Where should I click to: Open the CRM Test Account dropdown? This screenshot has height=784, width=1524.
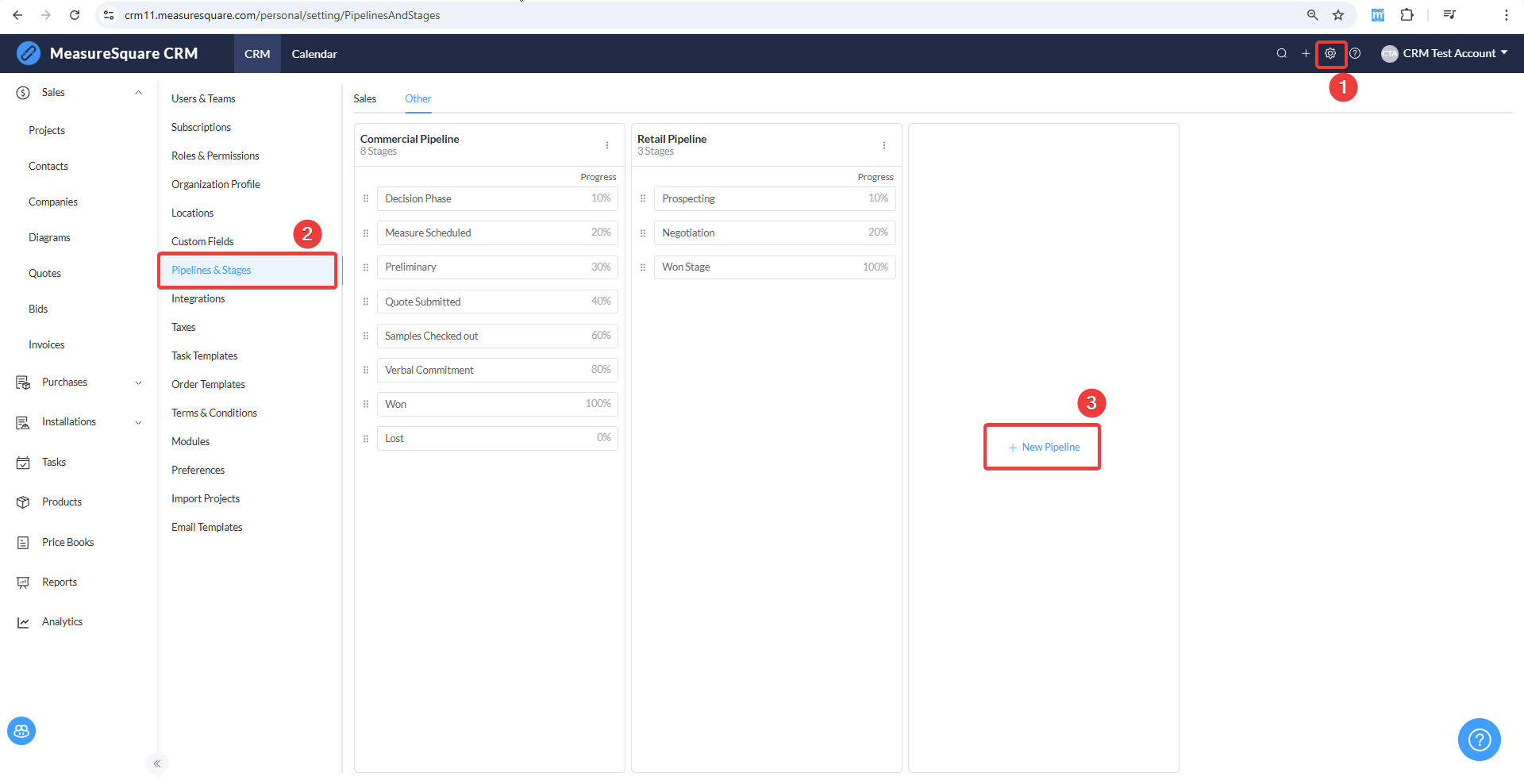(x=1445, y=53)
